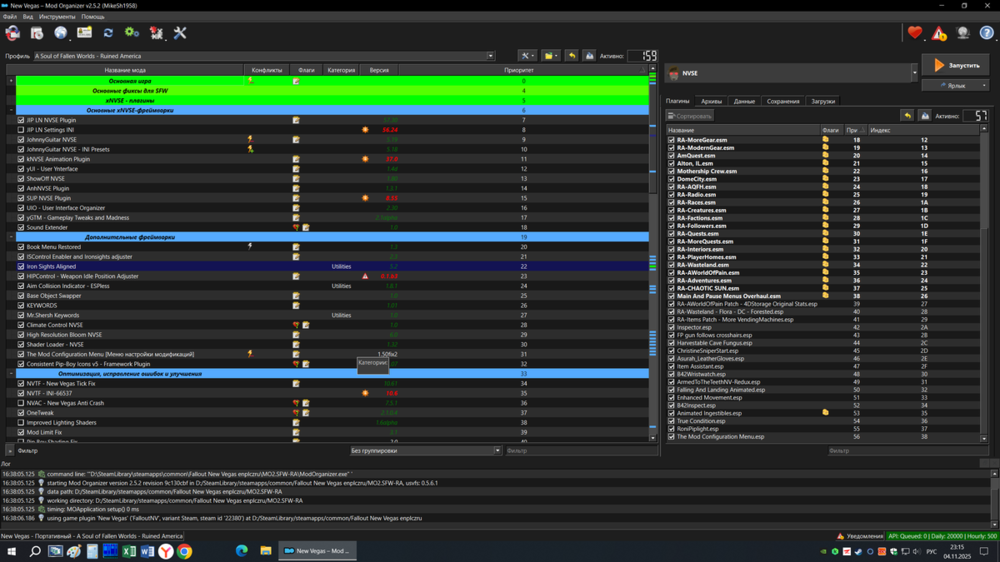Image resolution: width=1000 pixels, height=562 pixels.
Task: Open the Инструменты menu
Action: [57, 17]
